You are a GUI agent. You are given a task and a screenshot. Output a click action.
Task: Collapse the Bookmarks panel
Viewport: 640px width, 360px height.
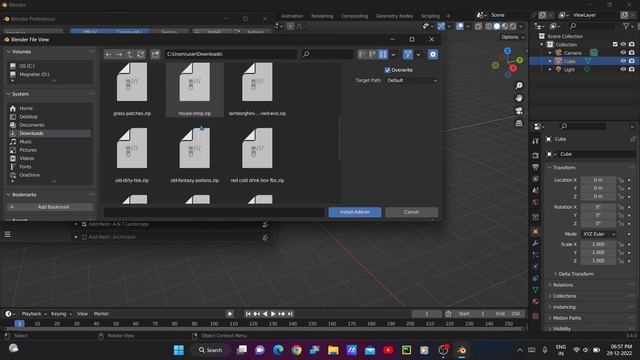tap(8, 195)
